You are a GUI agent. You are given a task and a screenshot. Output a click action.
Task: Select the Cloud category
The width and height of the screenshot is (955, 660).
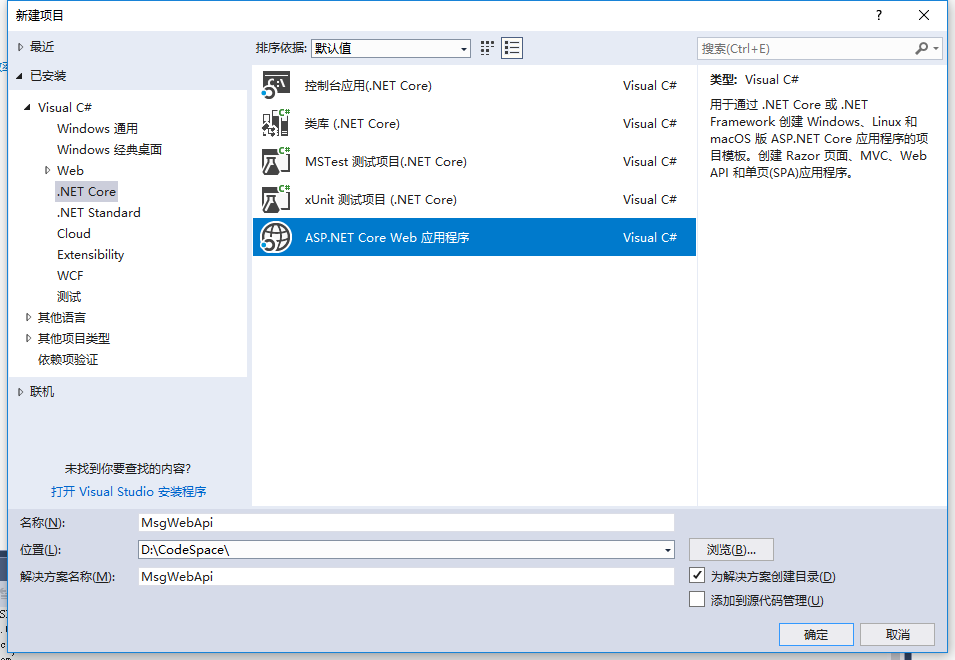[x=74, y=234]
